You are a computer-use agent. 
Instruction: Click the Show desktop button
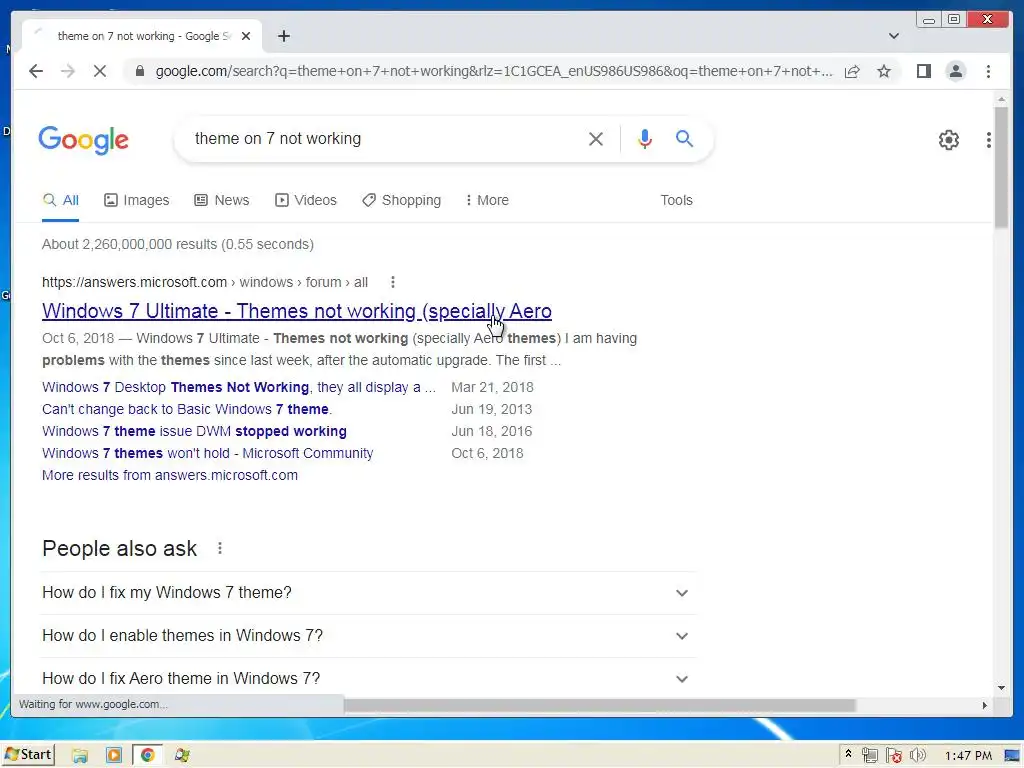click(1012, 756)
